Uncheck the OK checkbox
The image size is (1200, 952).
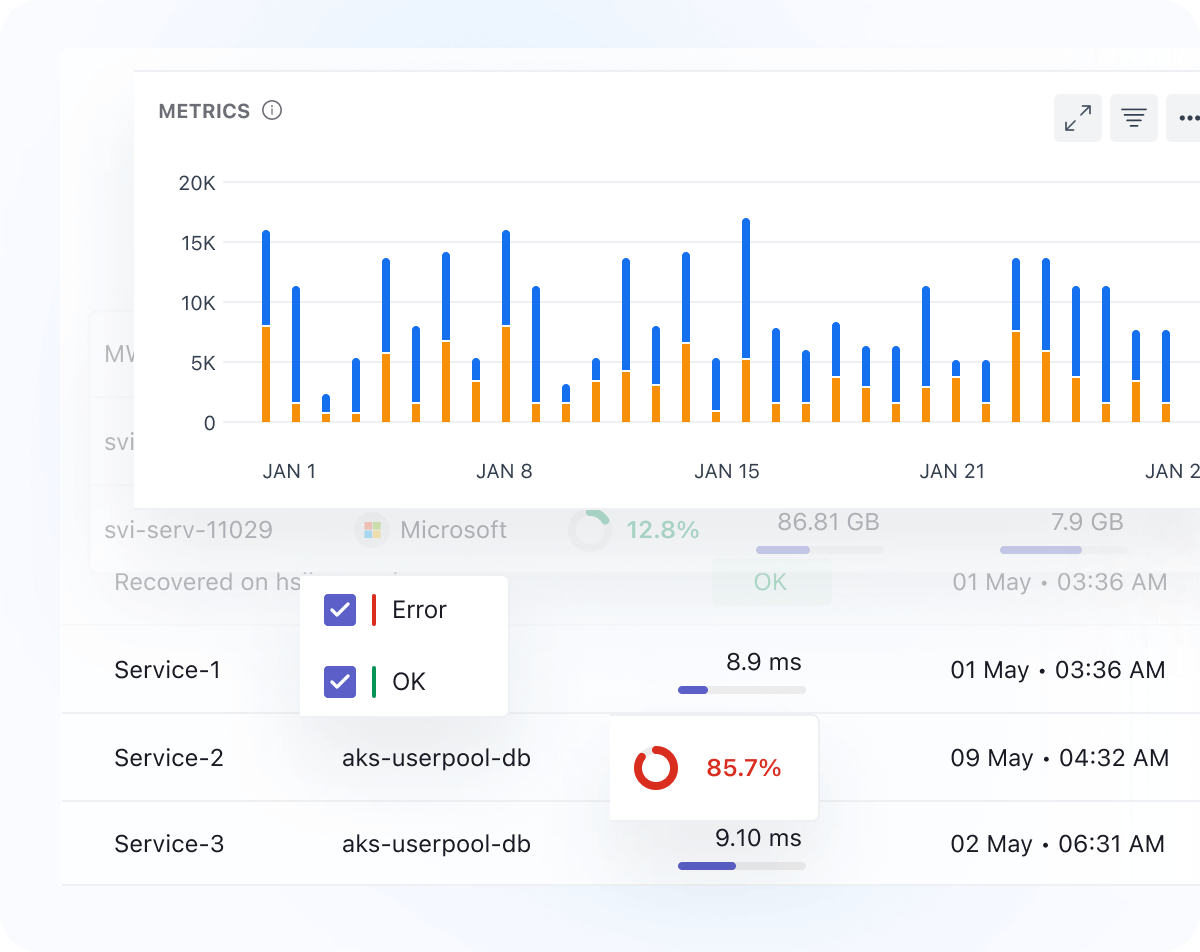[340, 682]
